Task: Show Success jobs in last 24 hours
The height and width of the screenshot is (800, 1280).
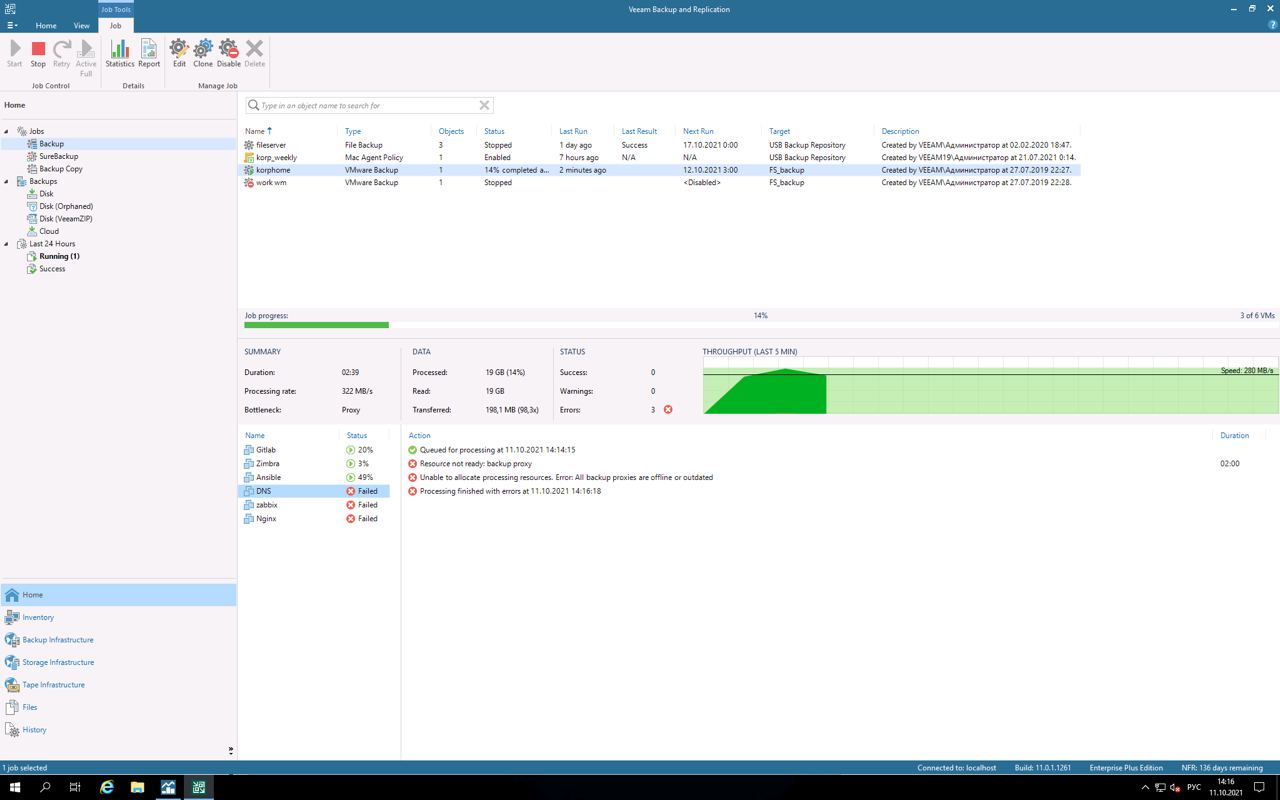Action: point(52,269)
